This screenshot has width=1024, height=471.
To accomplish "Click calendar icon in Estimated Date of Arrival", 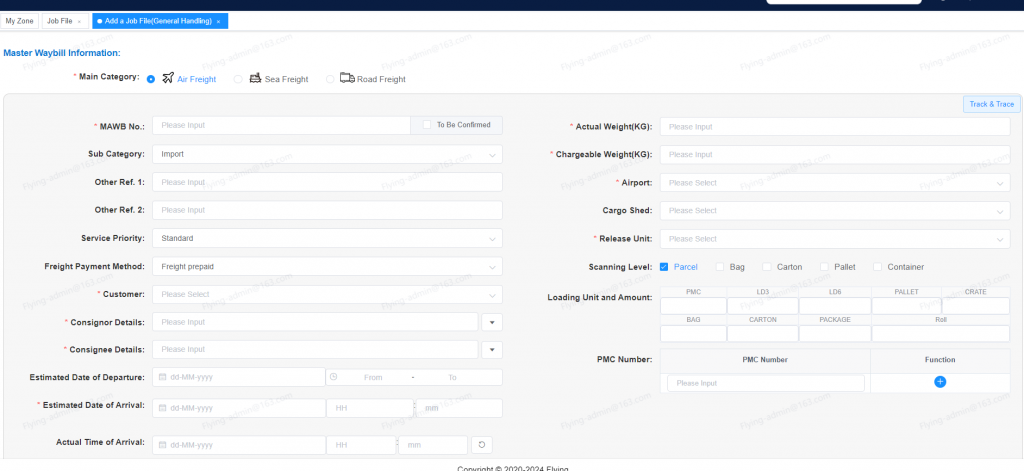I will 163,408.
